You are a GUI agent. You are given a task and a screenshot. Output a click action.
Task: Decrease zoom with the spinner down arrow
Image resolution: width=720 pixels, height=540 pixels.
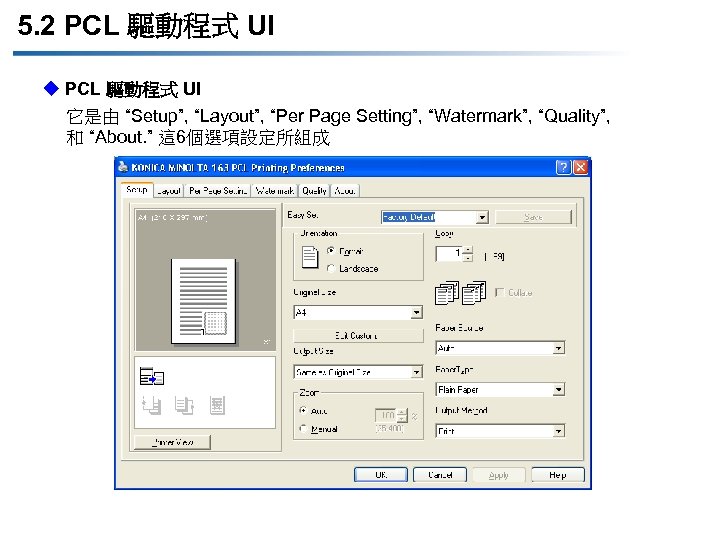(402, 419)
